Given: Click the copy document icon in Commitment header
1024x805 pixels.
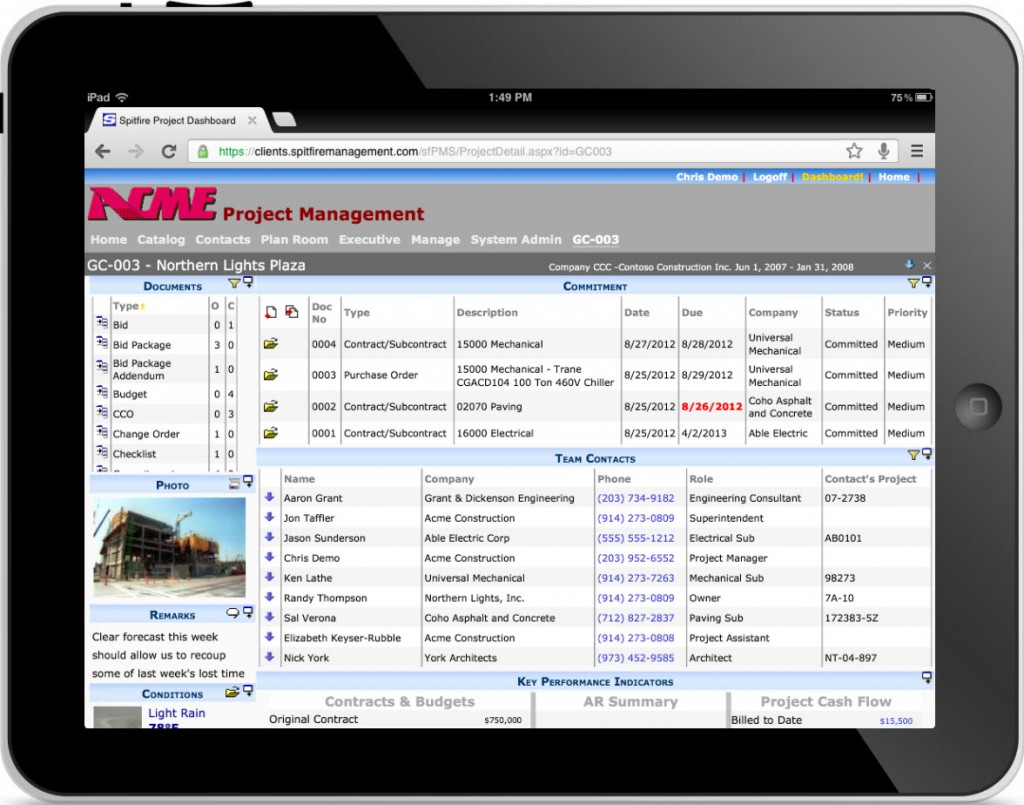Looking at the screenshot, I should coord(292,312).
